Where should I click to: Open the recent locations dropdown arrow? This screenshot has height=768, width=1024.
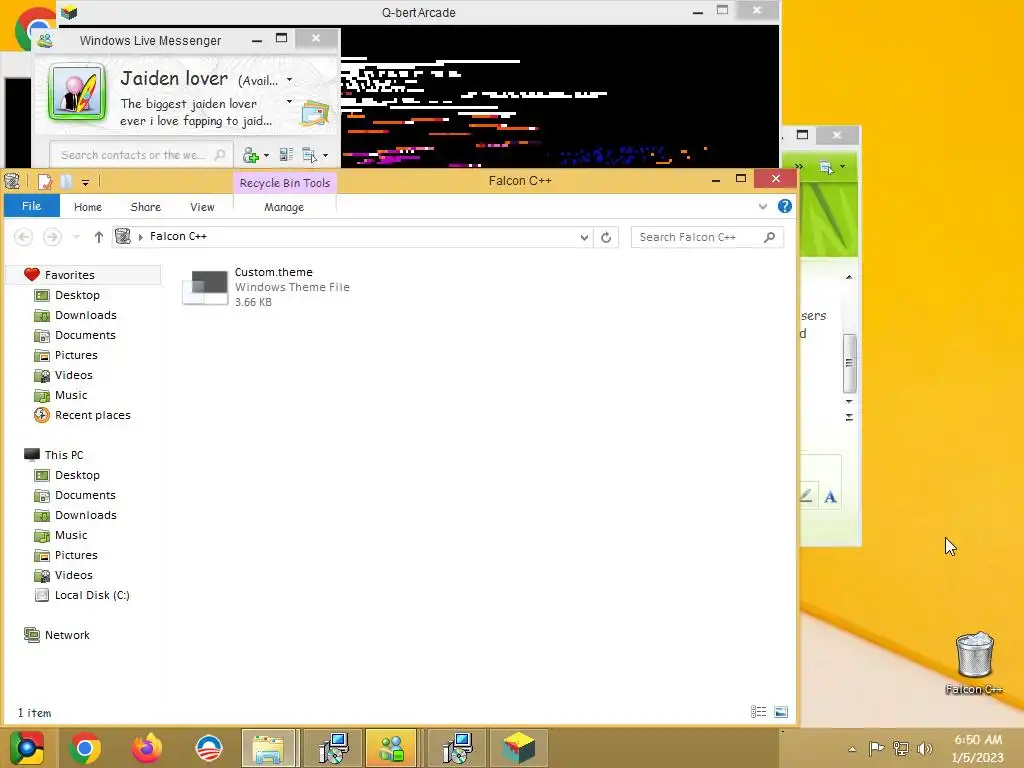76,237
